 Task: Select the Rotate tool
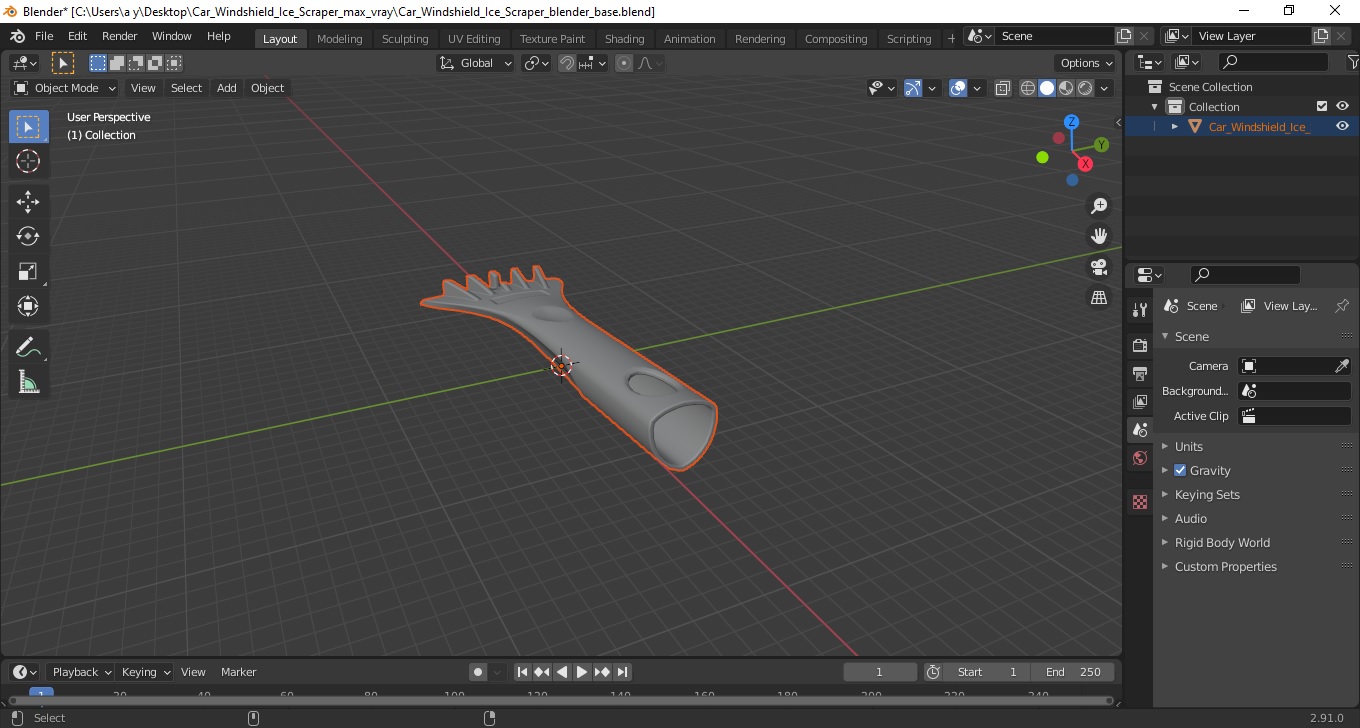tap(28, 236)
